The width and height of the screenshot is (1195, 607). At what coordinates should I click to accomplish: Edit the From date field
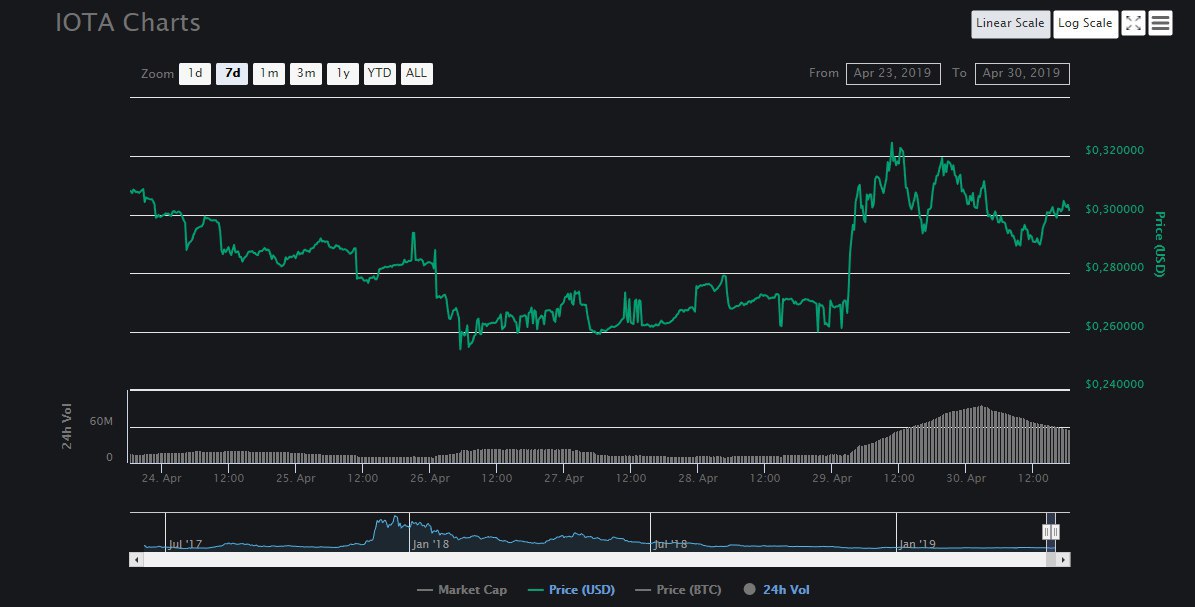[893, 73]
